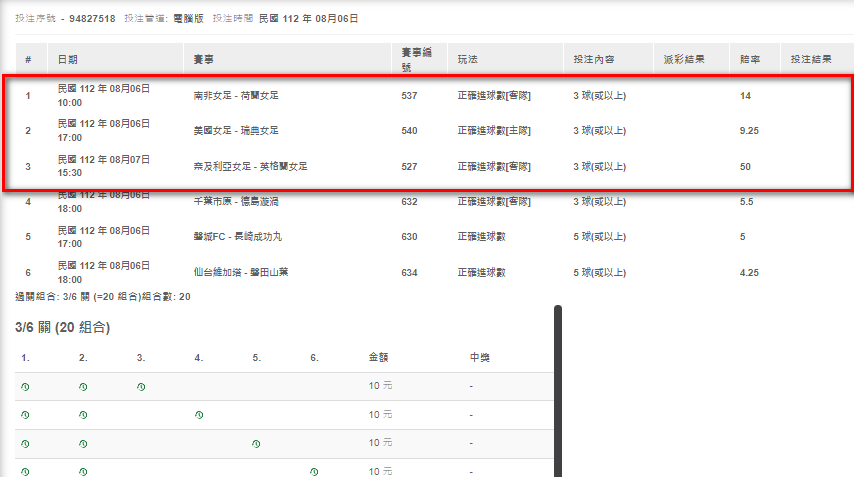The width and height of the screenshot is (854, 477).
Task: Click fourth combination row's clock icon under column 6
Action: coord(315,471)
